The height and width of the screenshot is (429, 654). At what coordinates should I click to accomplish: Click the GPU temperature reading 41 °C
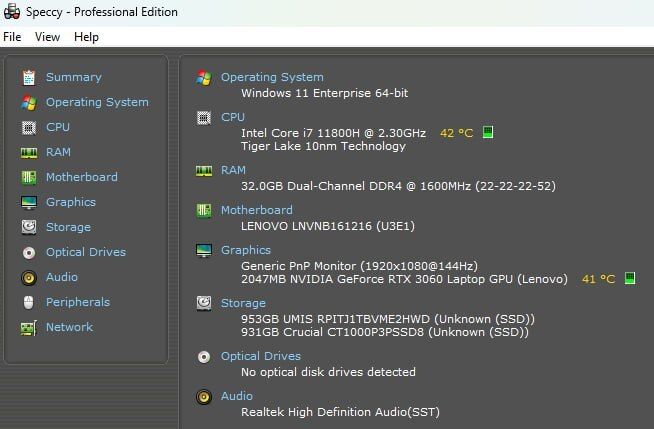[x=599, y=279]
